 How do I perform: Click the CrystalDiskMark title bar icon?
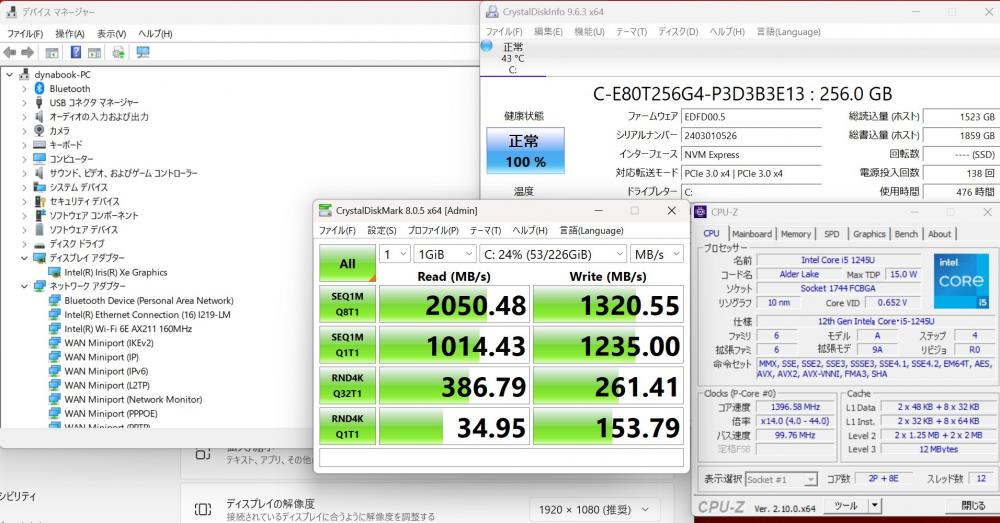(x=325, y=210)
